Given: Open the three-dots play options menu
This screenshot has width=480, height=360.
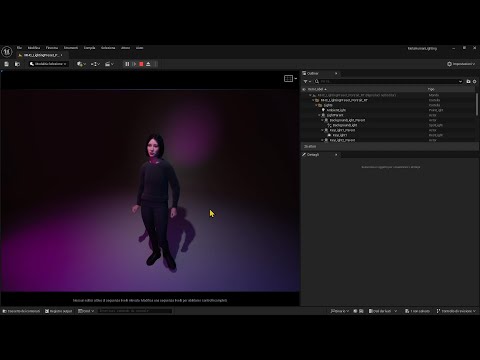Looking at the screenshot, I should click(x=156, y=64).
